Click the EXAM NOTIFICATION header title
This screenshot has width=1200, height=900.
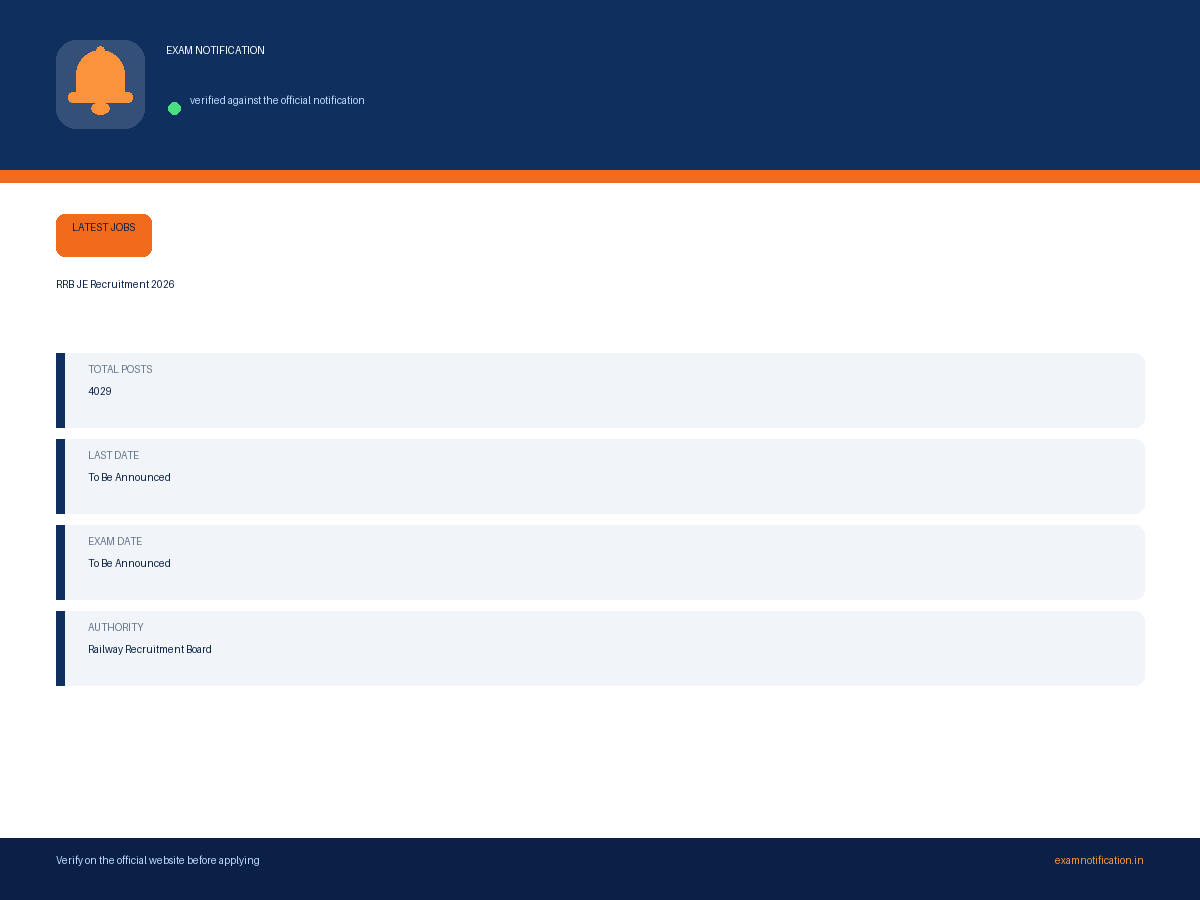[x=215, y=50]
